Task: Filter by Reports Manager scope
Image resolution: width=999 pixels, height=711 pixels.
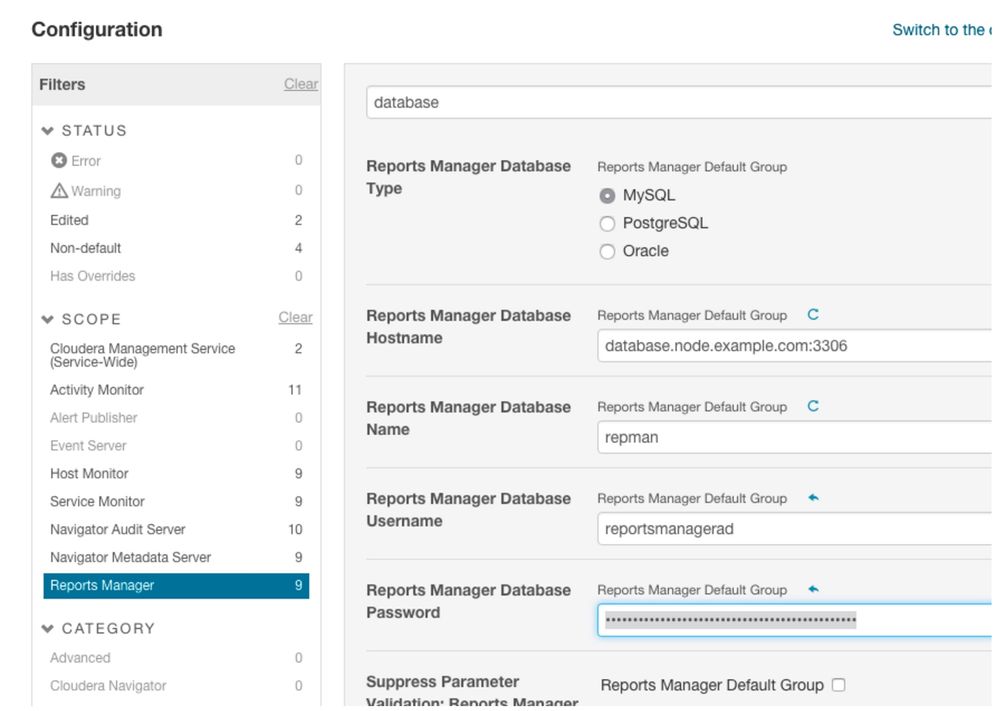Action: point(102,586)
